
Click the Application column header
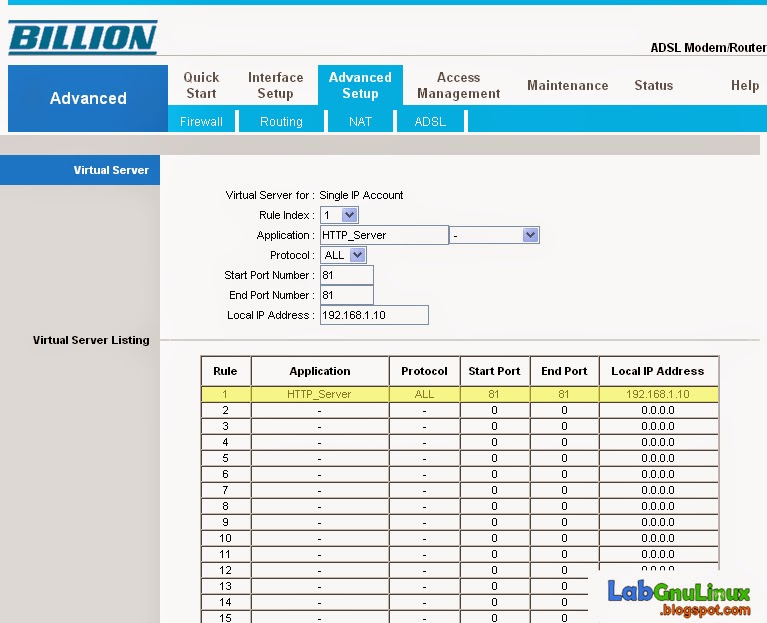tap(319, 371)
